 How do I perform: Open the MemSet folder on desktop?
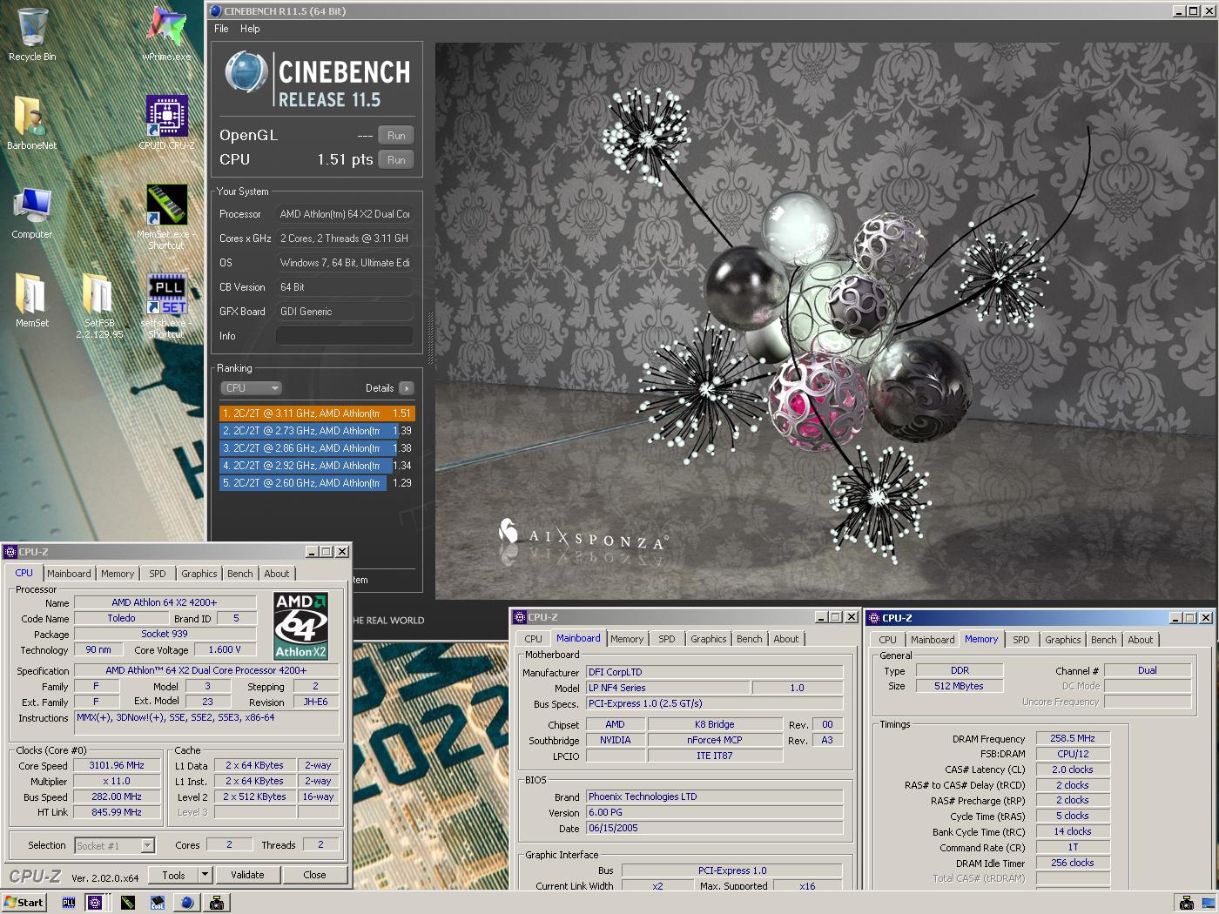(x=32, y=300)
